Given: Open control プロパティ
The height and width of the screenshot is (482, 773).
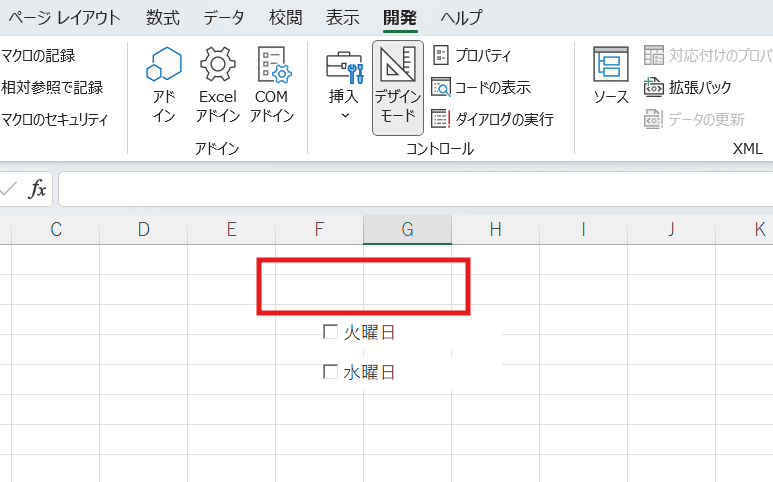Looking at the screenshot, I should pos(472,55).
